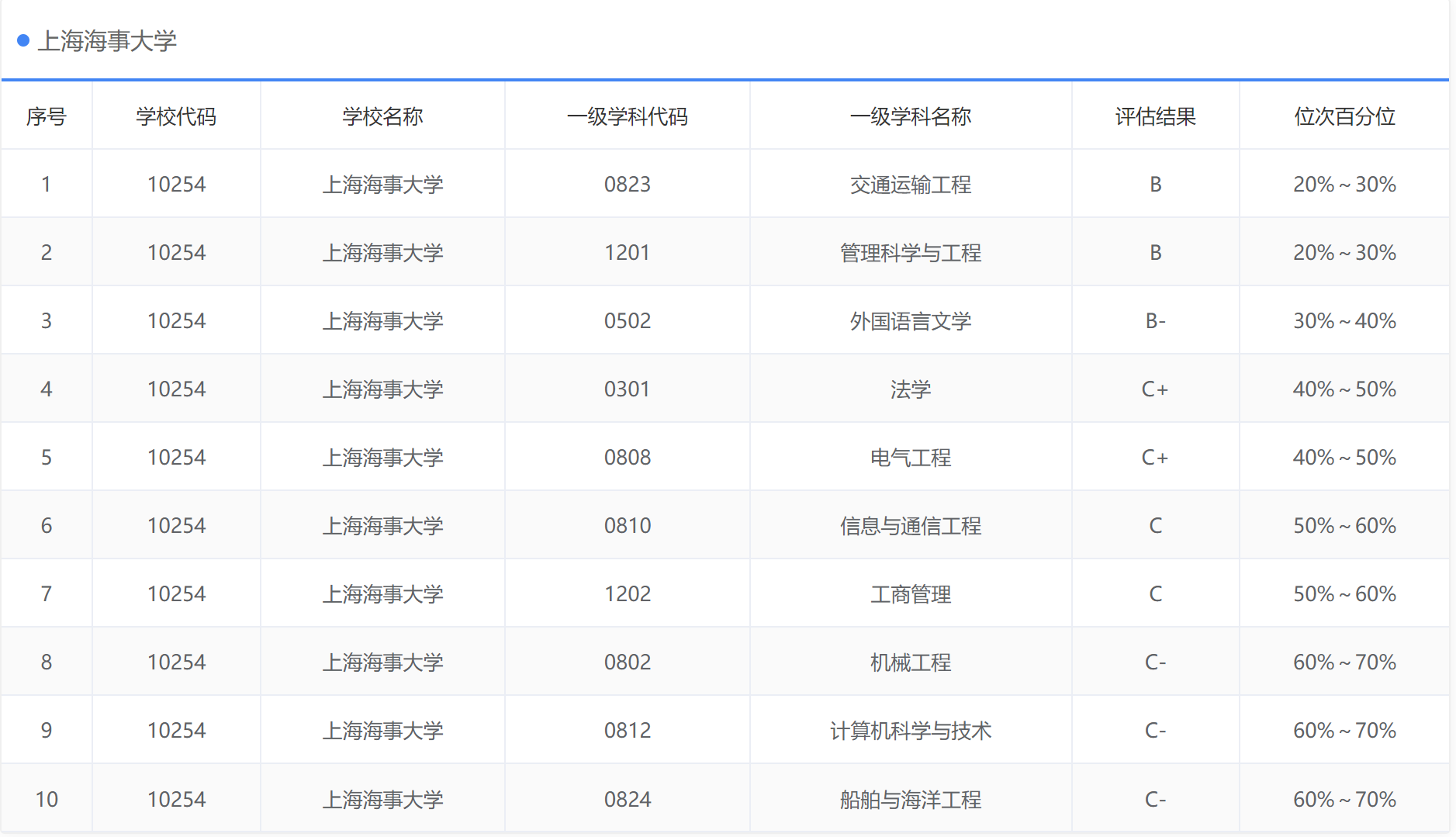Screen dimensions: 1456x837
Task: Click the C+ rating for 法学
Action: tap(1154, 389)
